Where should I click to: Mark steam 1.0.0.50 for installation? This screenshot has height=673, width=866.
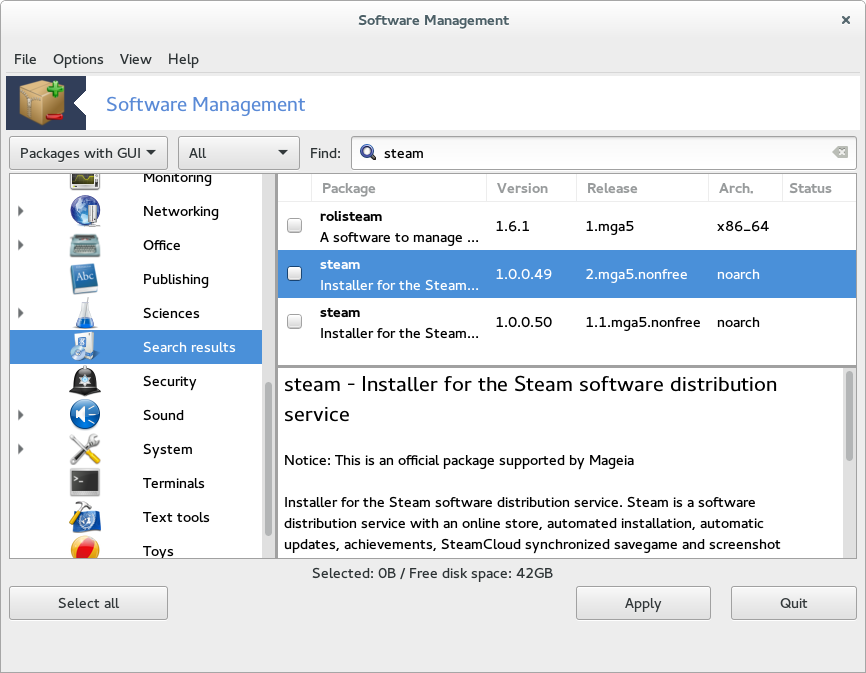click(295, 322)
